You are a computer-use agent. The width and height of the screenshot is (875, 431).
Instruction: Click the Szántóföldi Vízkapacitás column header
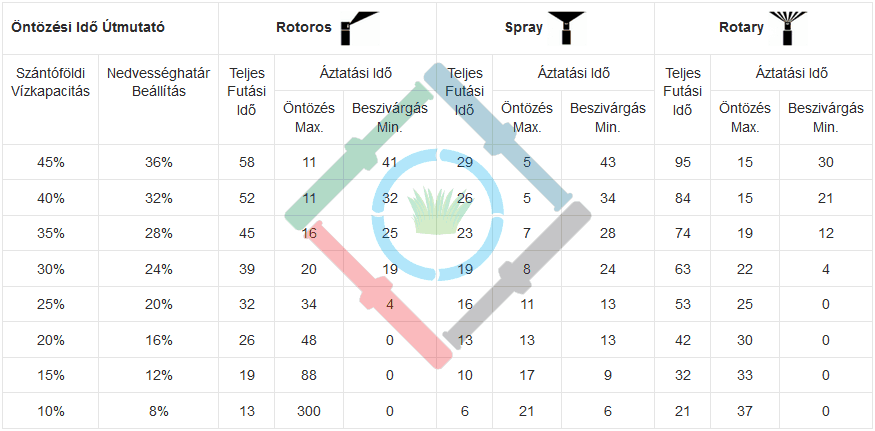click(51, 83)
